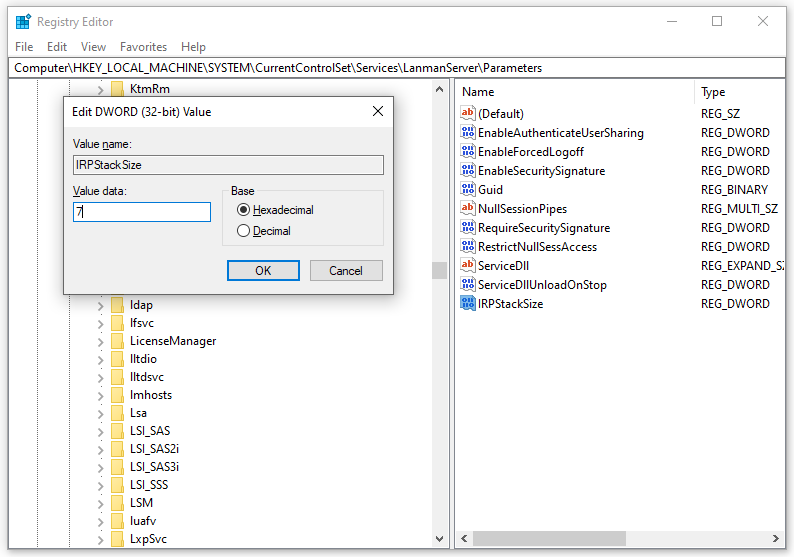Expand the Lsa tree node
The image size is (794, 557).
(100, 414)
